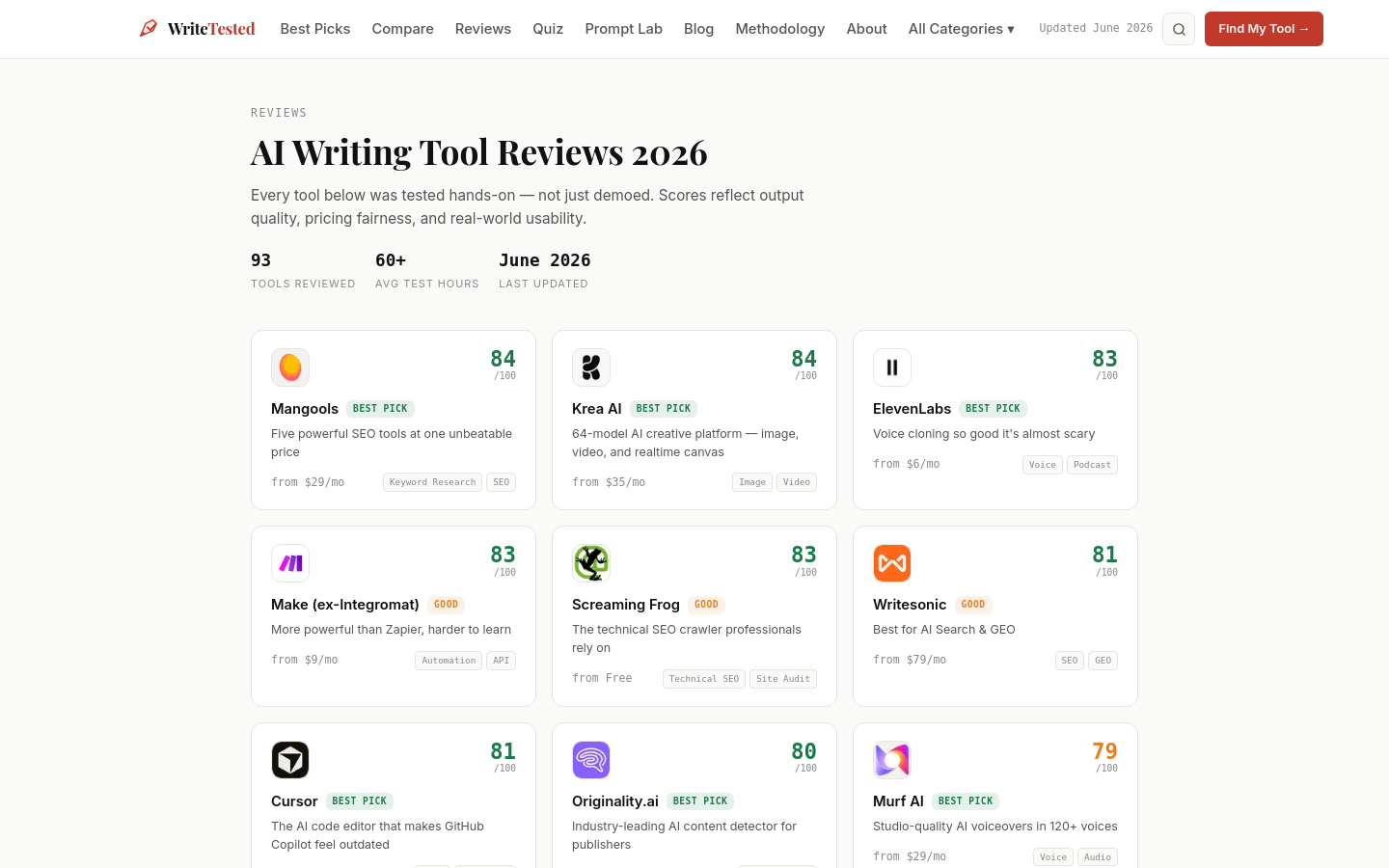Click the Mangools orange logo icon
This screenshot has height=868, width=1389.
coord(290,367)
